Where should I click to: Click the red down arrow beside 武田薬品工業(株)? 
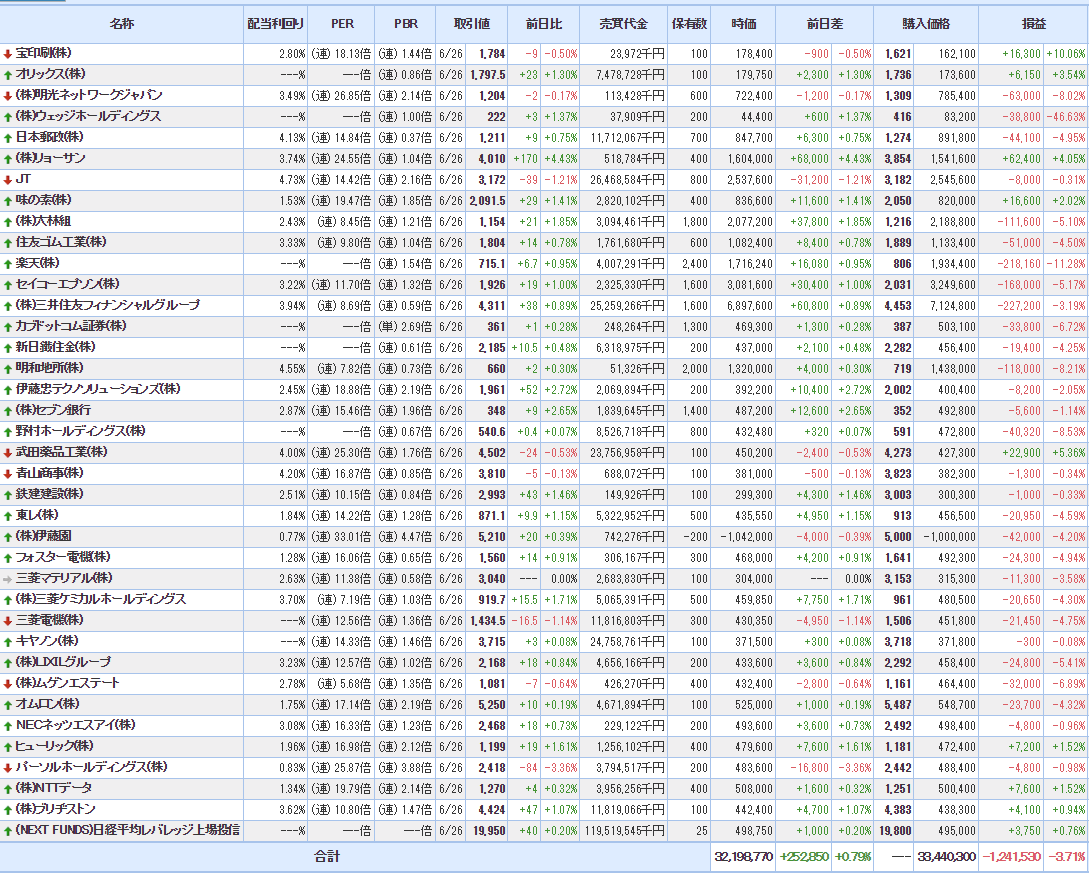8,452
